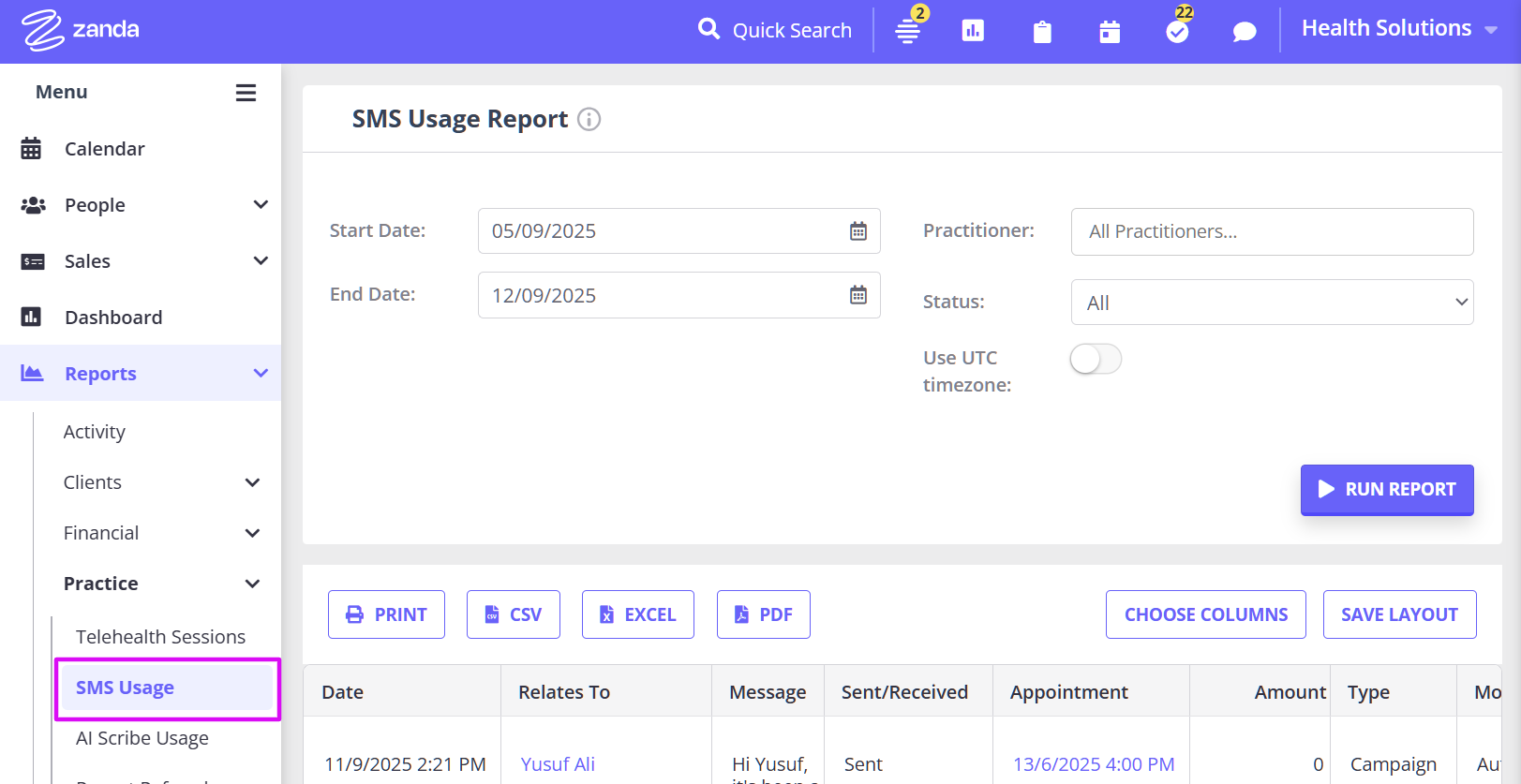Open AI Scribe Usage report
The height and width of the screenshot is (784, 1521).
pos(142,738)
